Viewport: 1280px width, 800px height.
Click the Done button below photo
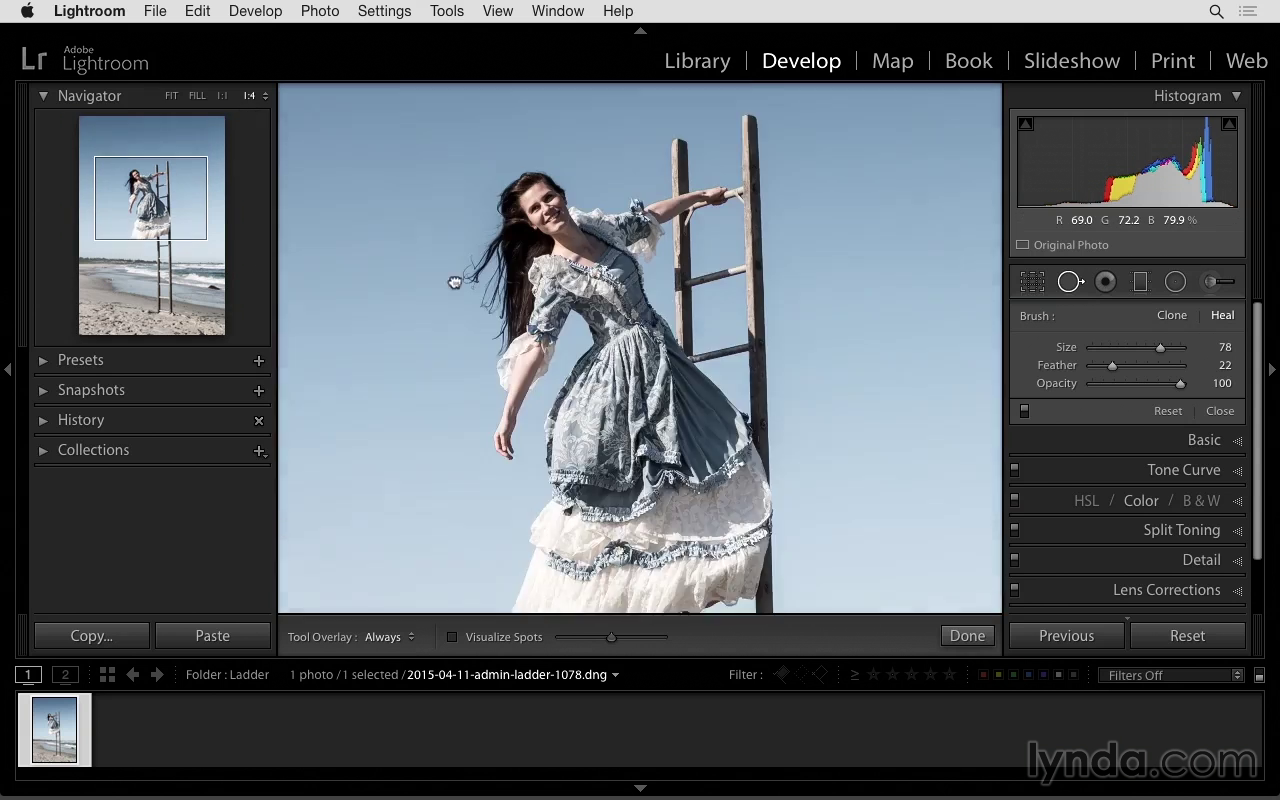coord(967,636)
